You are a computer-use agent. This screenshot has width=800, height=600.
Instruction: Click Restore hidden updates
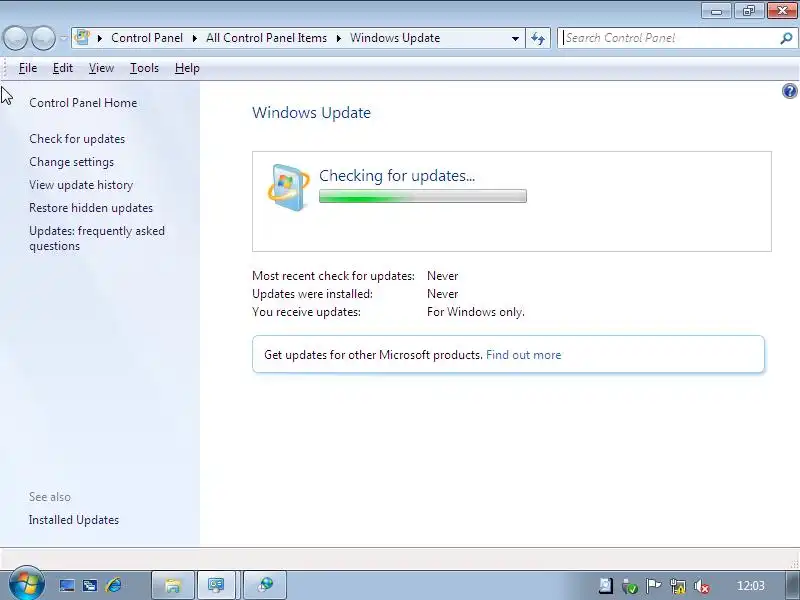[91, 208]
